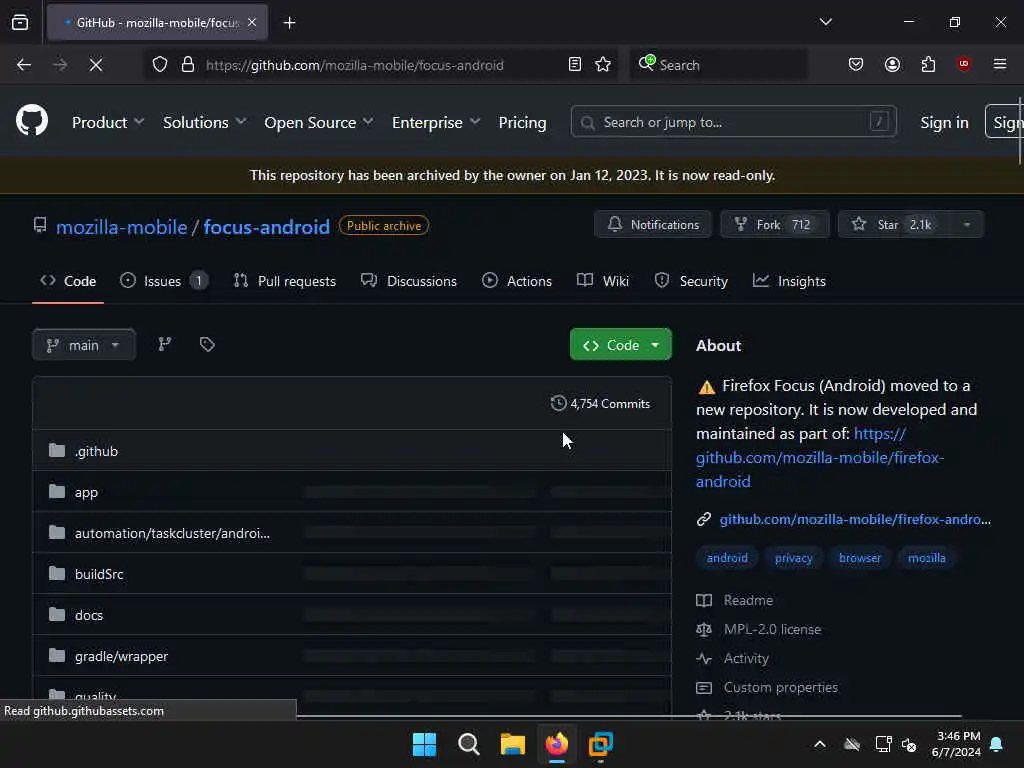Expand the Solutions menu

point(204,122)
